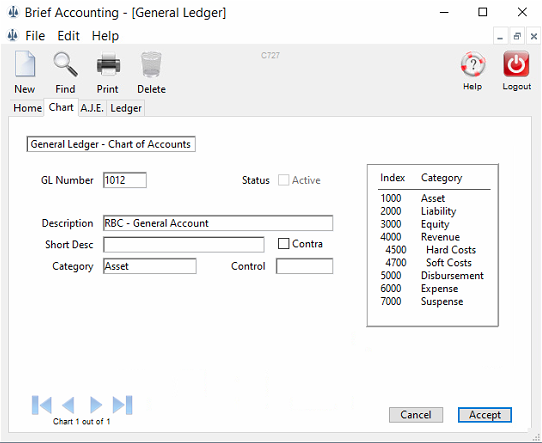
Task: Close the inner General Ledger window
Action: [x=534, y=36]
